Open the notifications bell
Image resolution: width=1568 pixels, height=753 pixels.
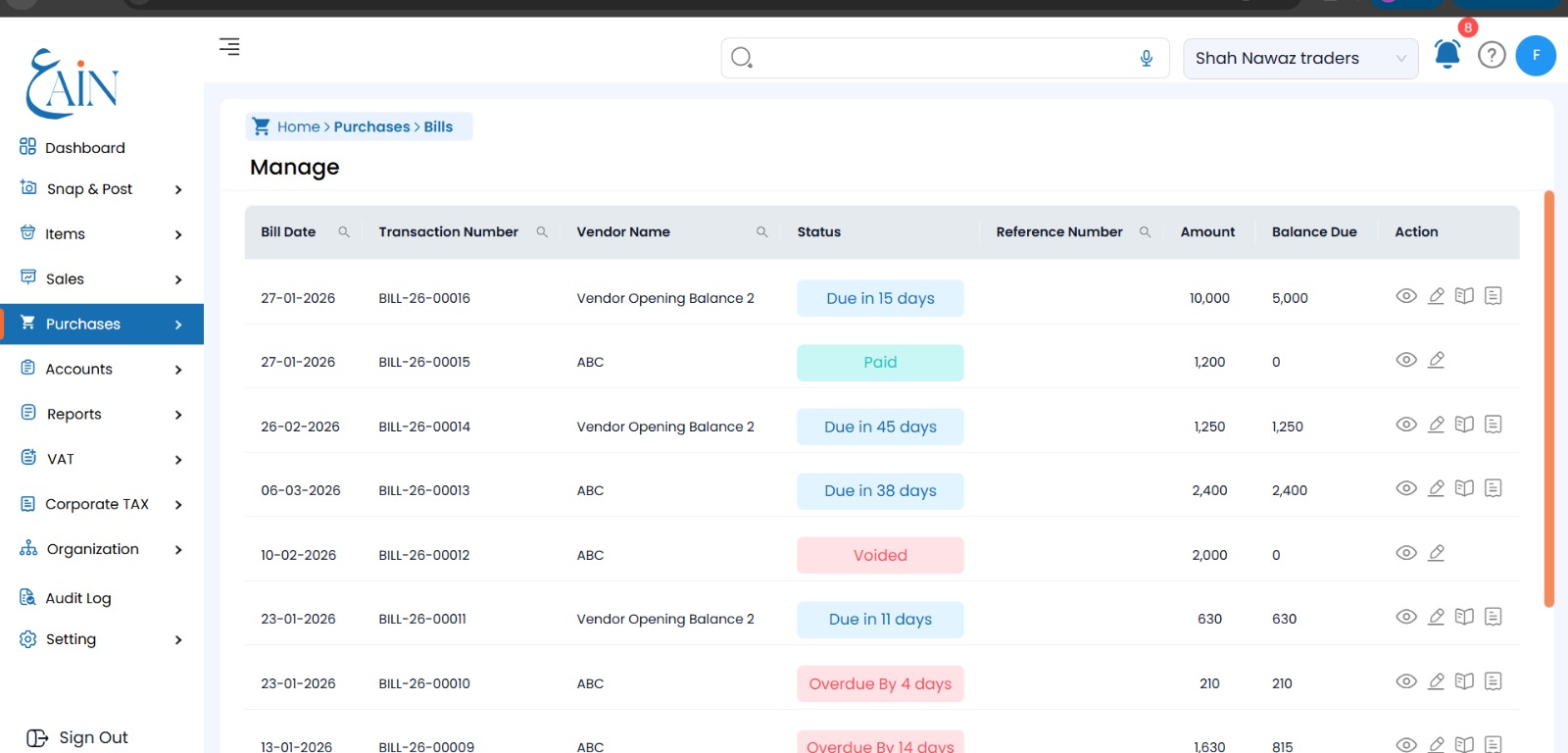tap(1447, 54)
